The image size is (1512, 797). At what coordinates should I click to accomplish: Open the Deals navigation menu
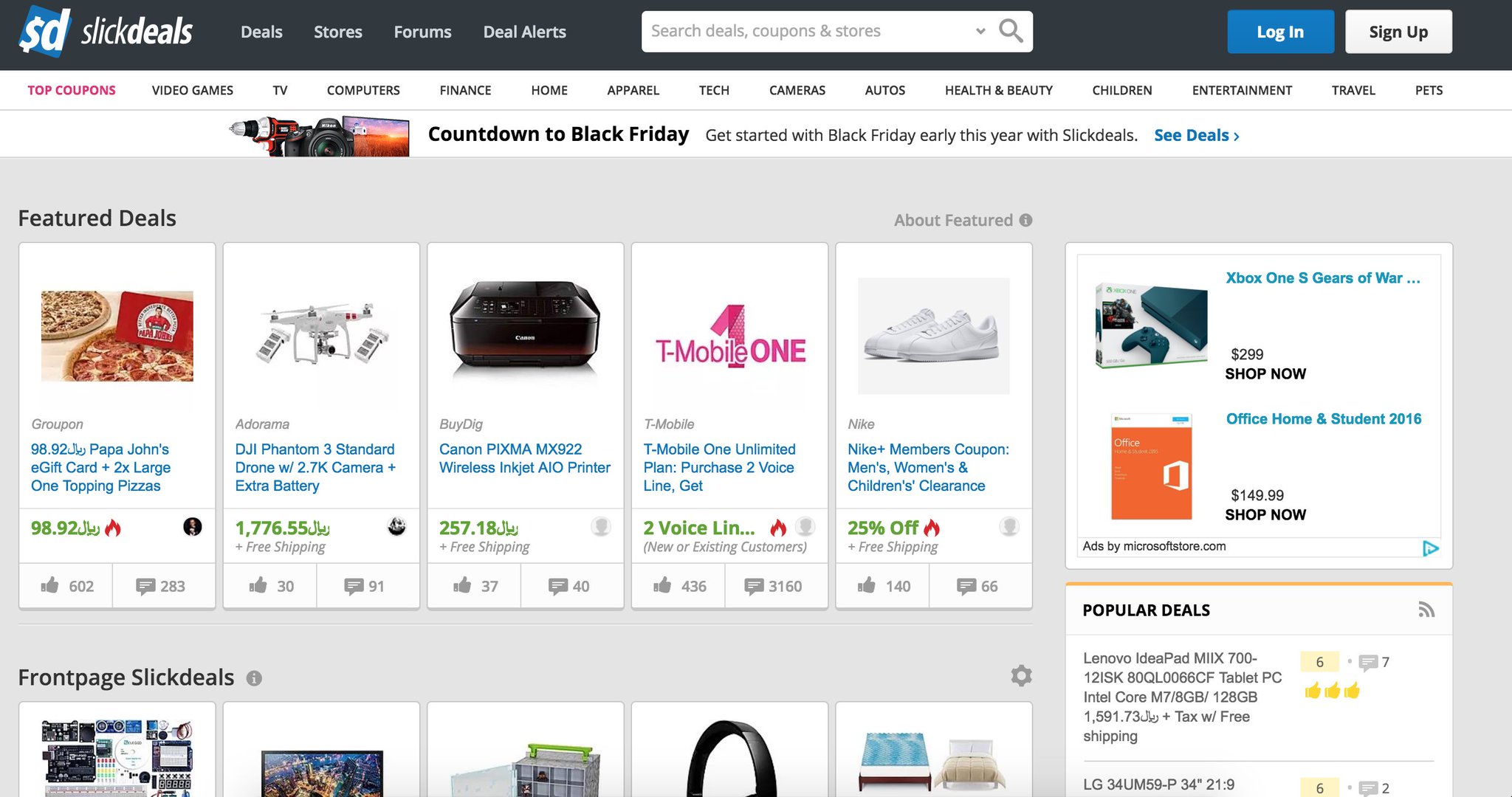point(261,32)
